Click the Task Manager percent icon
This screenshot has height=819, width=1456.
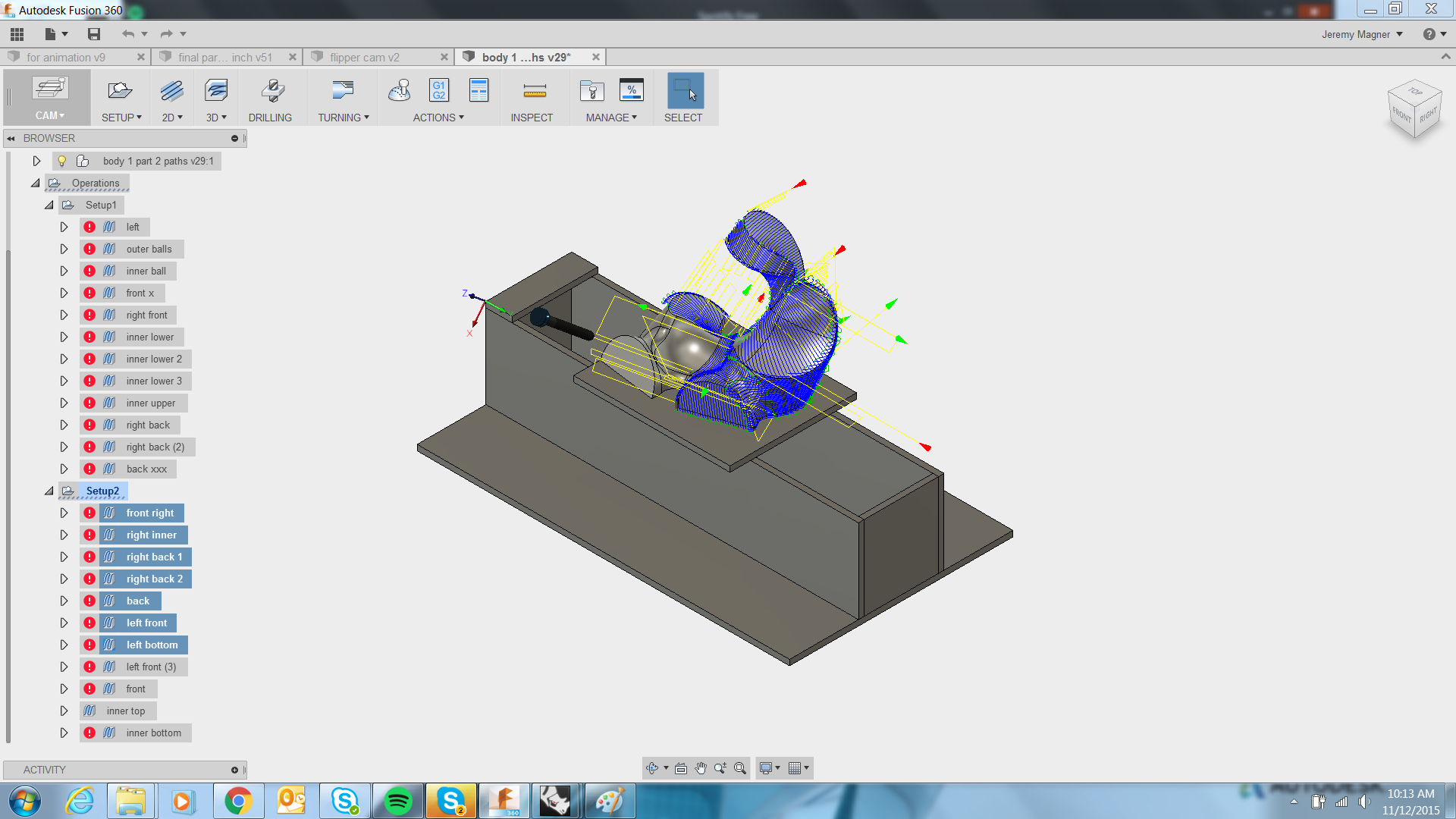tap(632, 90)
